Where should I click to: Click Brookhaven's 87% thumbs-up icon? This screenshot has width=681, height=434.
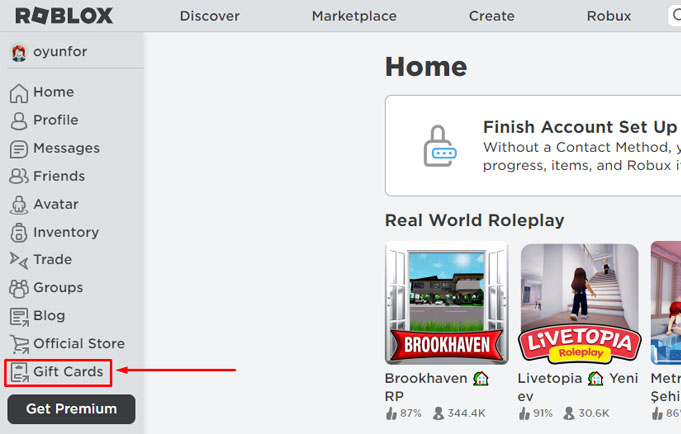click(x=391, y=413)
